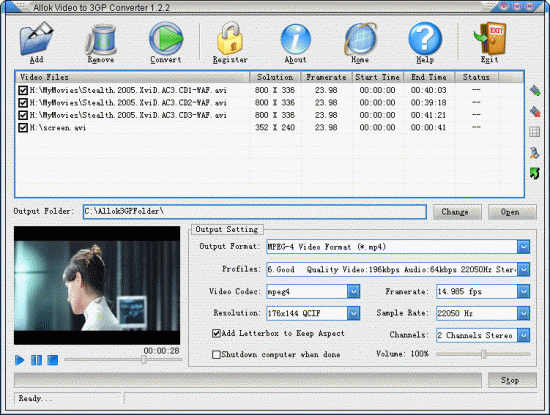This screenshot has height=415, width=550.
Task: Click the tools icon beside the list
Action: click(x=535, y=153)
